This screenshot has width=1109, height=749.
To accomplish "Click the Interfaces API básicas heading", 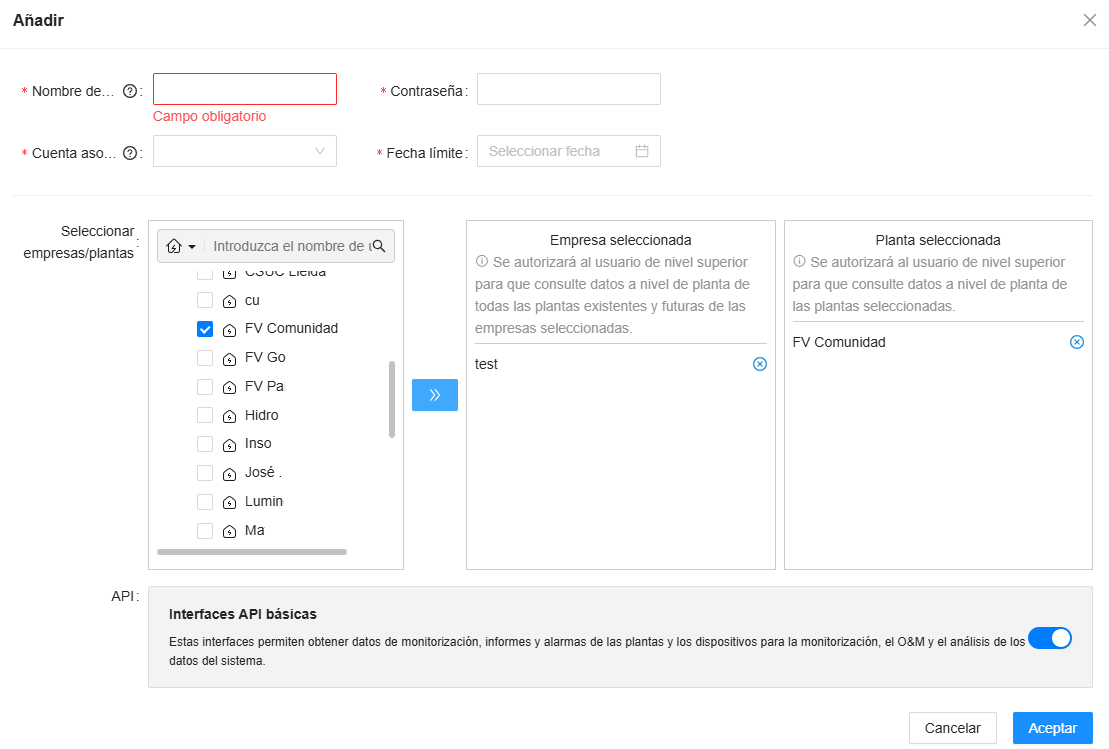I will [243, 614].
